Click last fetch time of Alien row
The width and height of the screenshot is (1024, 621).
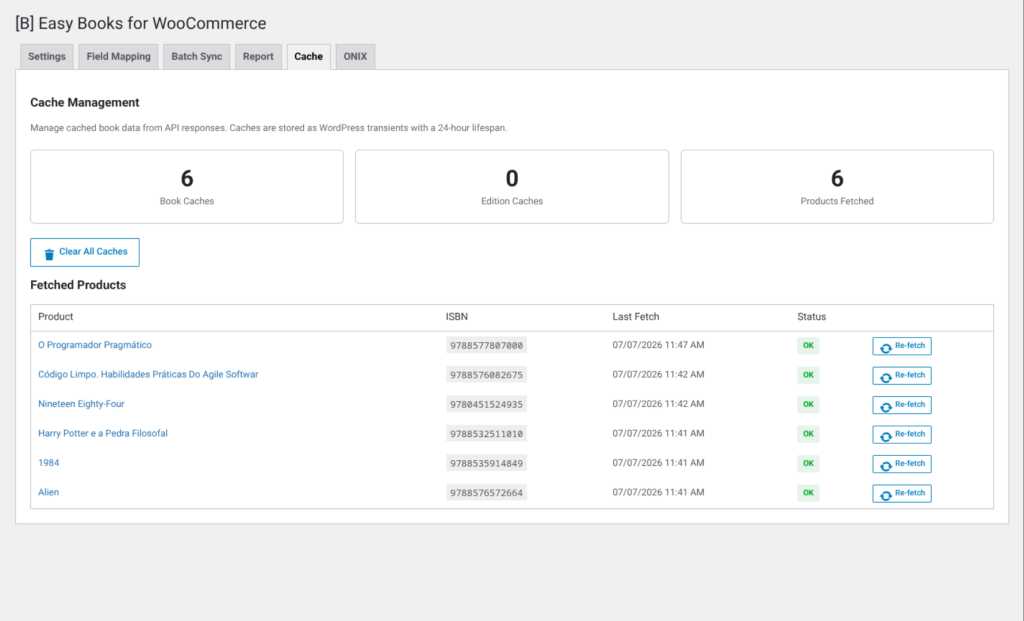click(x=658, y=492)
